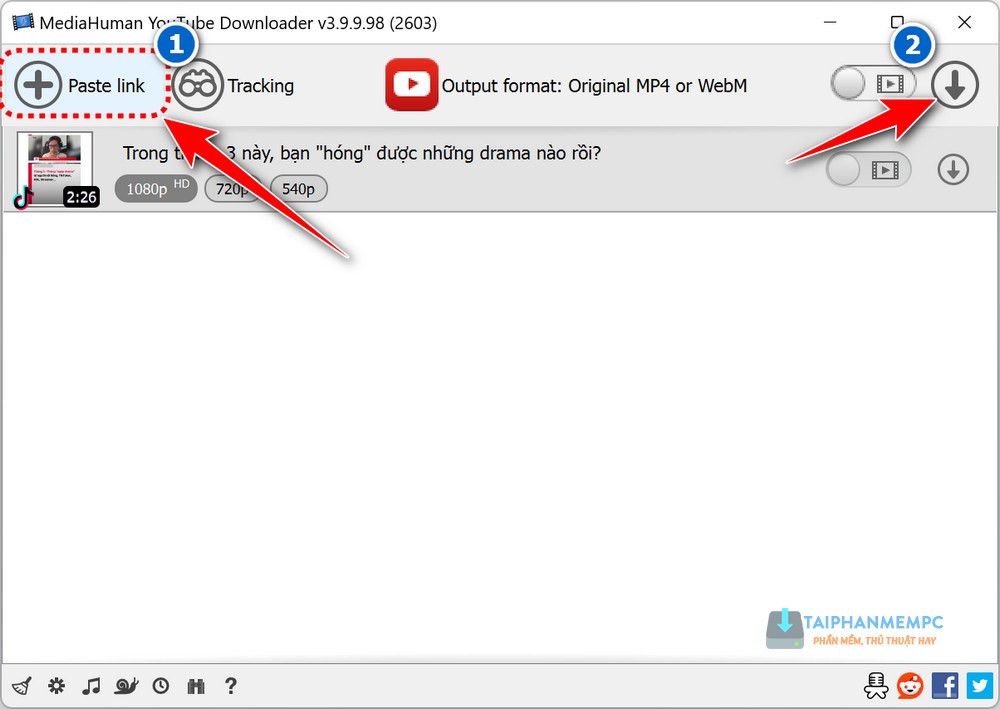Click the binoculars icon in bottom bar
The height and width of the screenshot is (709, 1000).
click(196, 686)
